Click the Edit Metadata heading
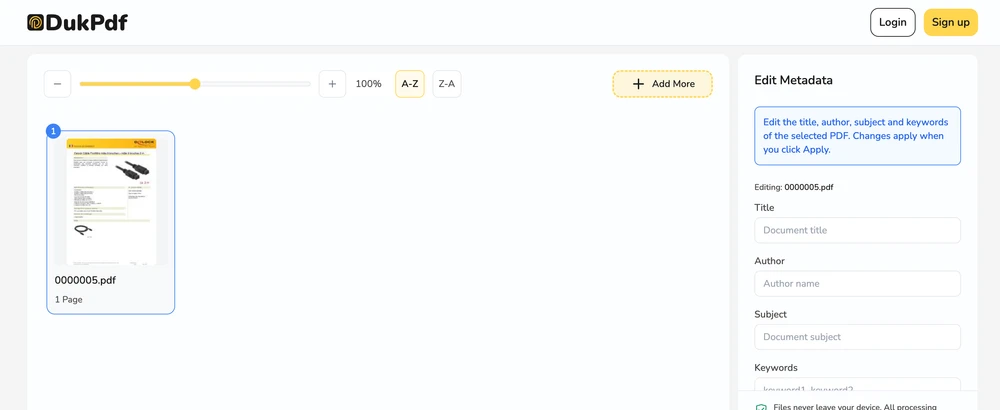 pos(793,80)
